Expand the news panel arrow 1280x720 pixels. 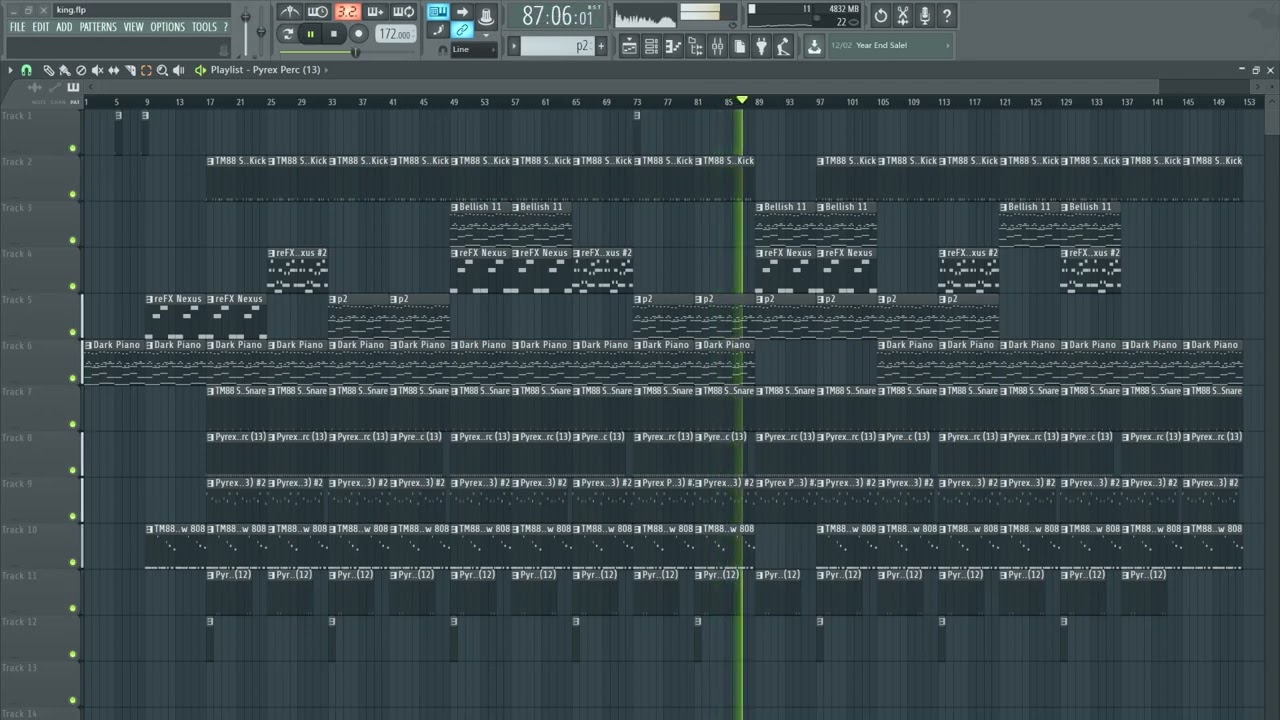click(x=948, y=45)
